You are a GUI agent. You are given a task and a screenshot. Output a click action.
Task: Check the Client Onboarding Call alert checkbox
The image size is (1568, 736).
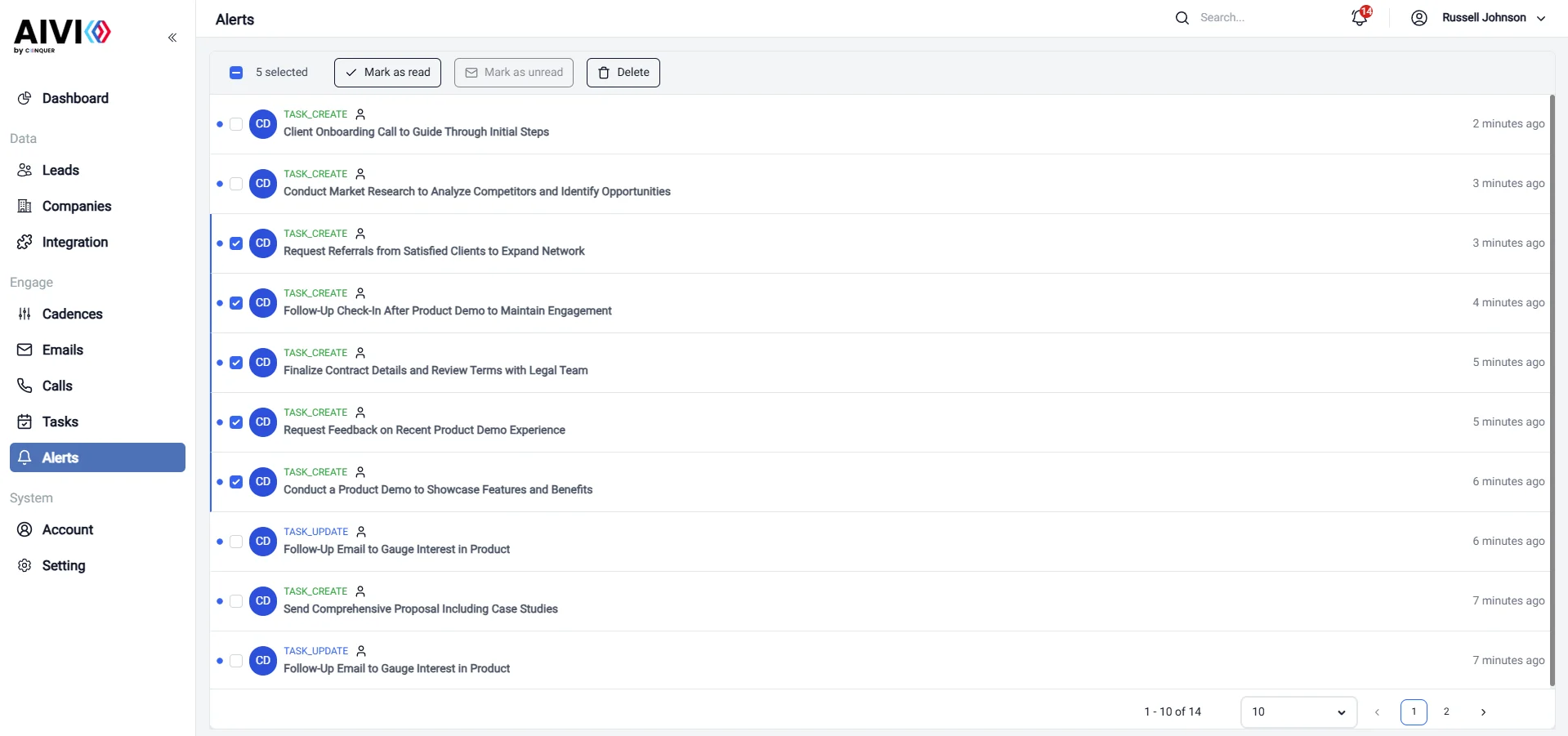click(236, 124)
